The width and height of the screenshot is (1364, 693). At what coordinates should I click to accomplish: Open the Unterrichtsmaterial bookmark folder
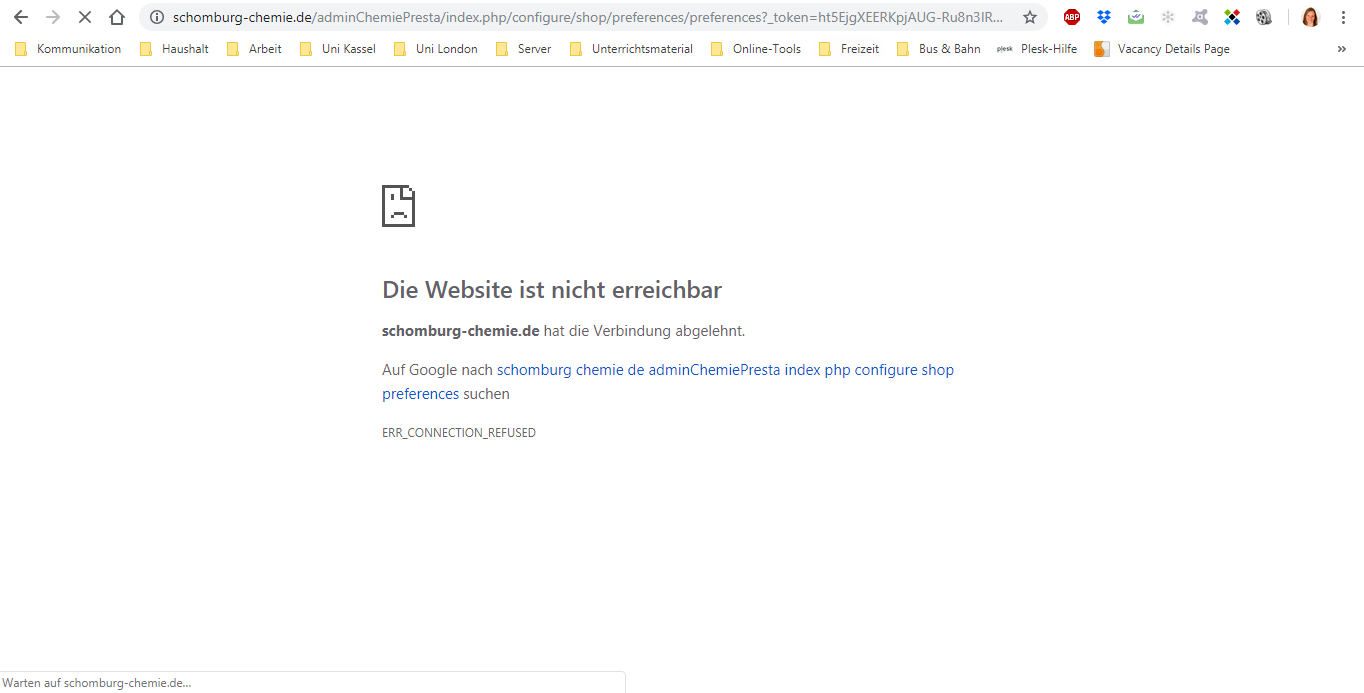[631, 49]
